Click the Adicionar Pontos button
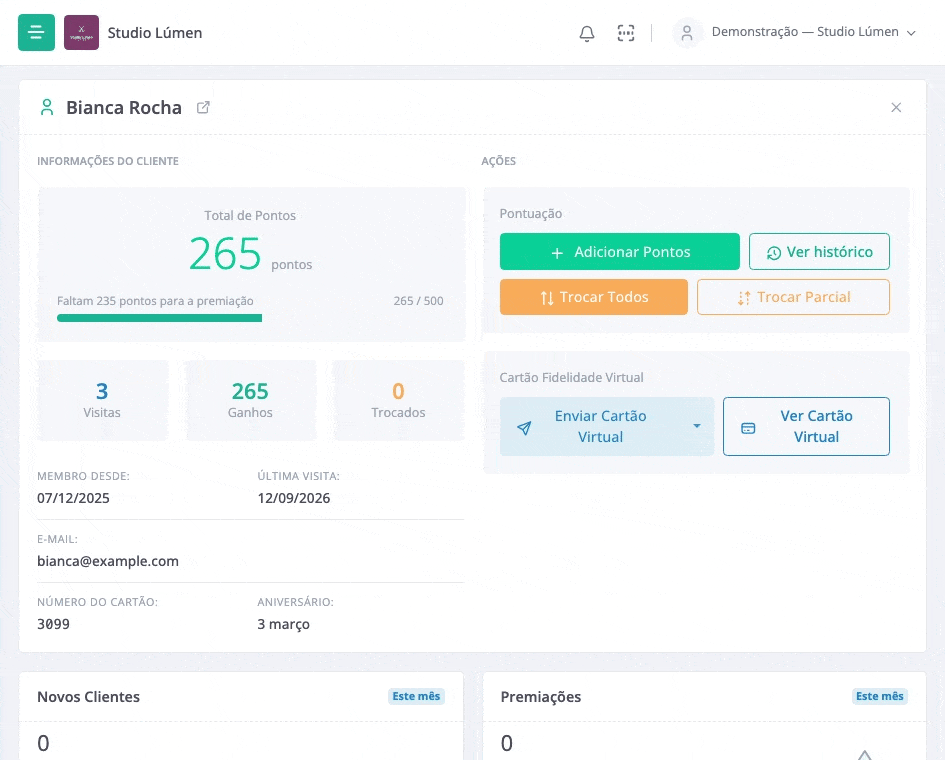 click(x=620, y=251)
